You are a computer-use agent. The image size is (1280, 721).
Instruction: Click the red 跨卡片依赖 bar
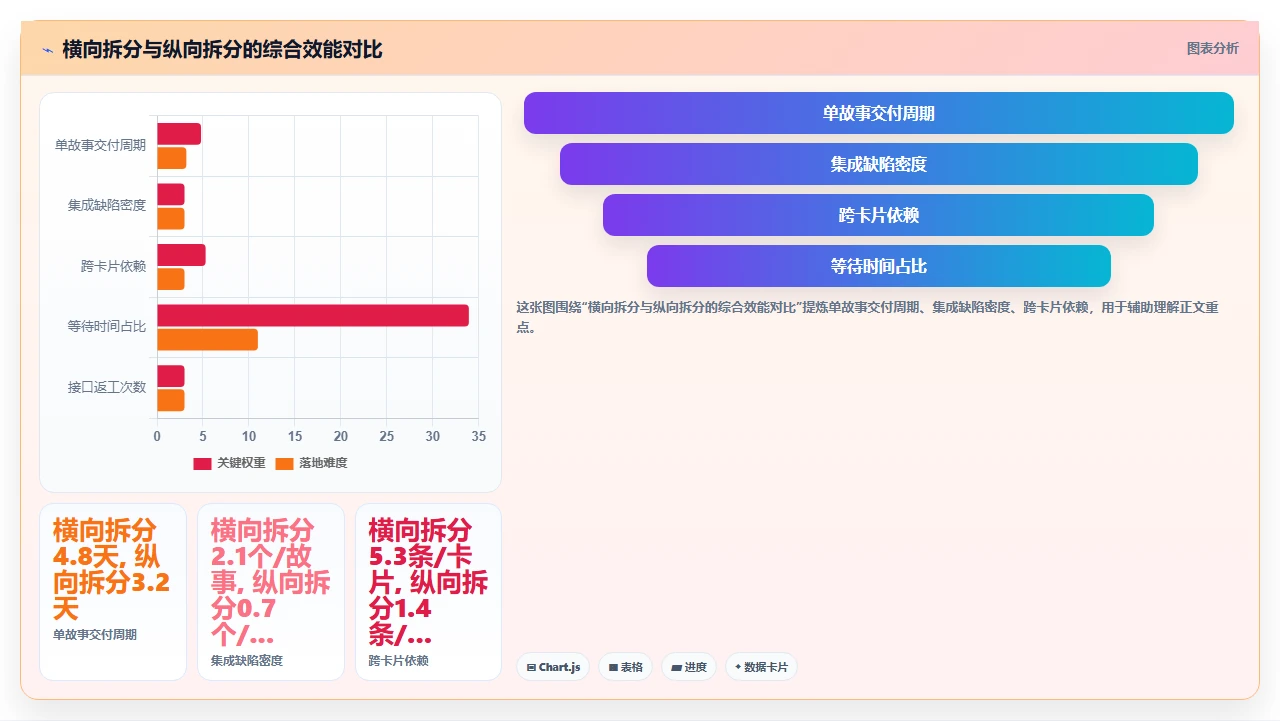coord(181,255)
